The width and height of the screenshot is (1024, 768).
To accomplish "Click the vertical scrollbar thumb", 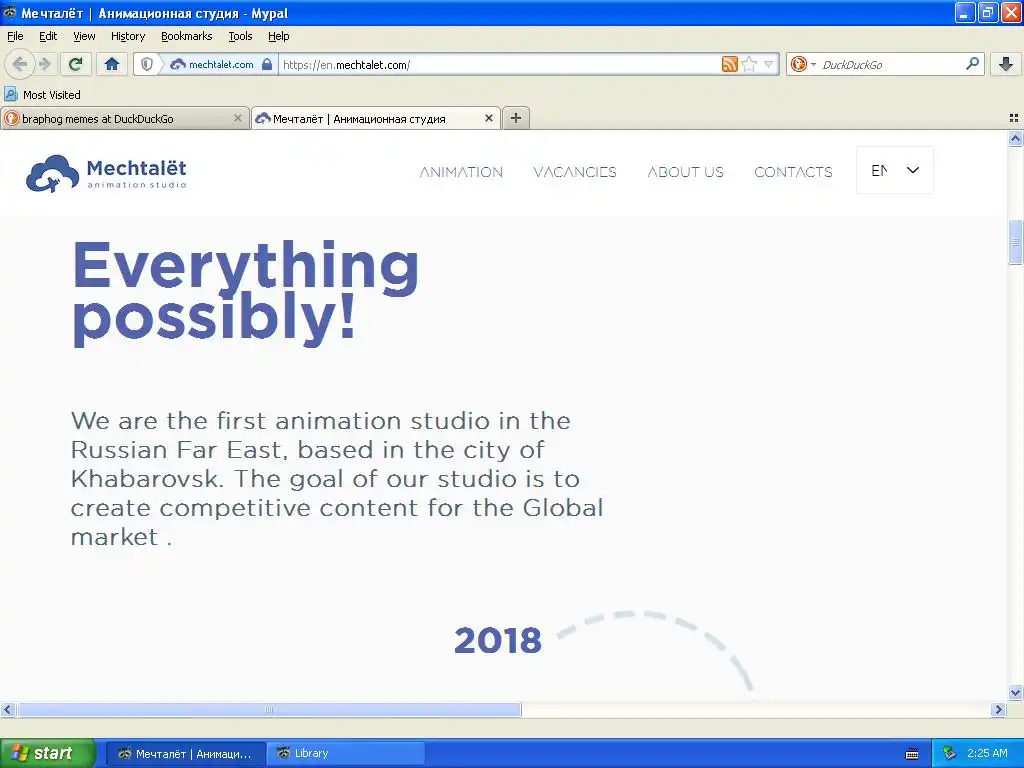I will coord(1015,242).
